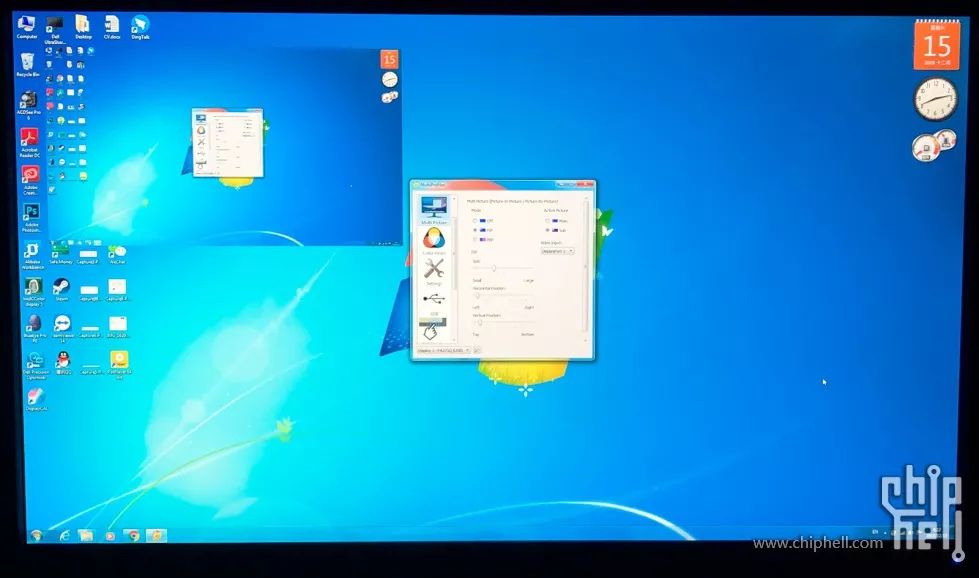Select the PBP mode radio button

tap(475, 239)
